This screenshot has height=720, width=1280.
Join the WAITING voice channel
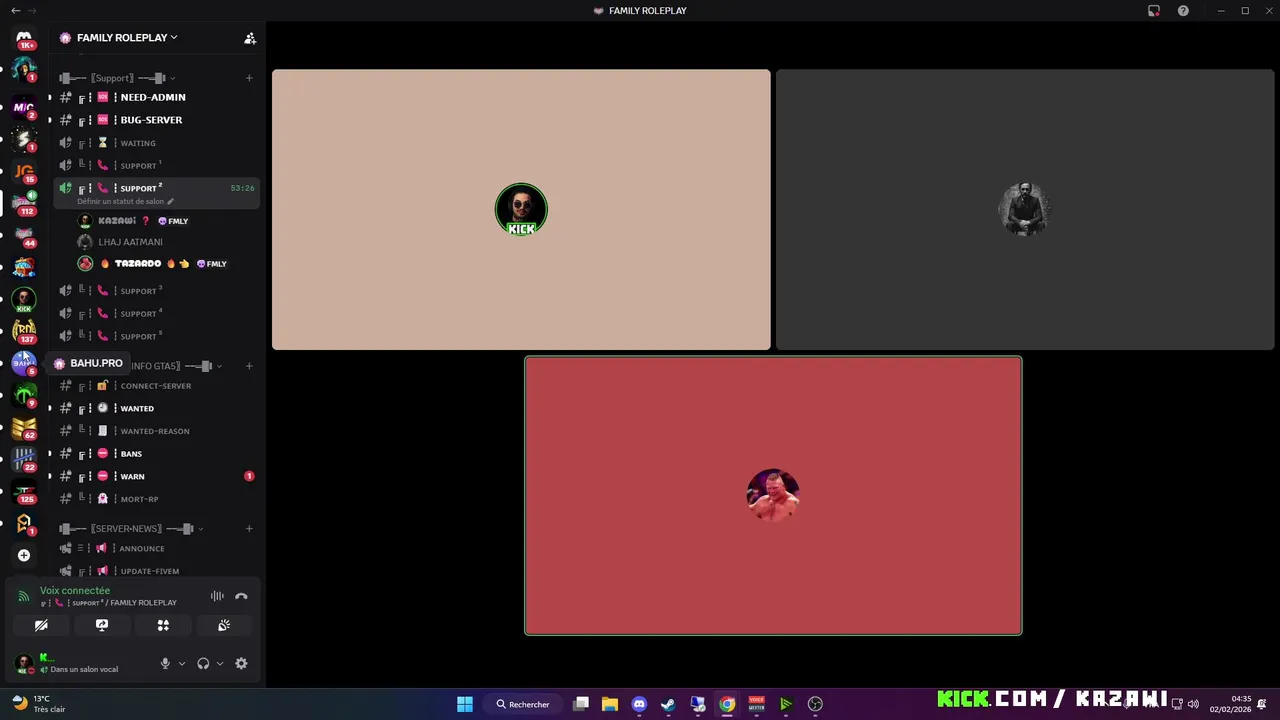(x=156, y=143)
